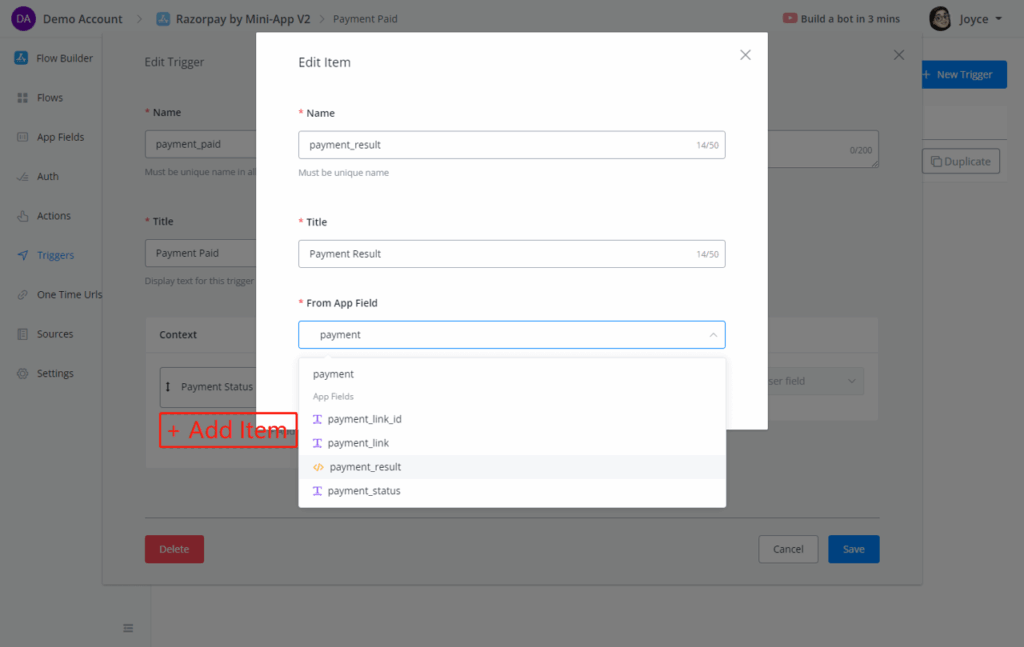Screen dimensions: 1024x647
Task: Click the Settings gear icon
Action: [22, 374]
